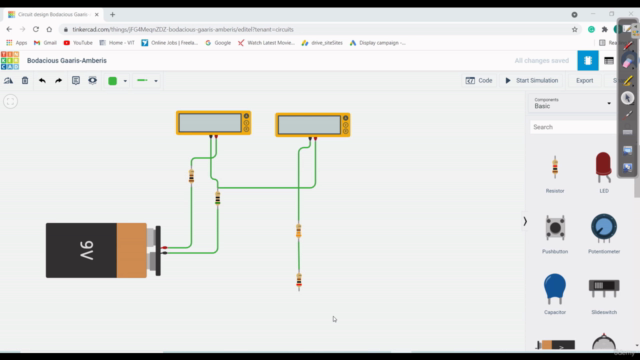Select the green wire type line
This screenshot has height=360, width=640.
click(x=142, y=80)
